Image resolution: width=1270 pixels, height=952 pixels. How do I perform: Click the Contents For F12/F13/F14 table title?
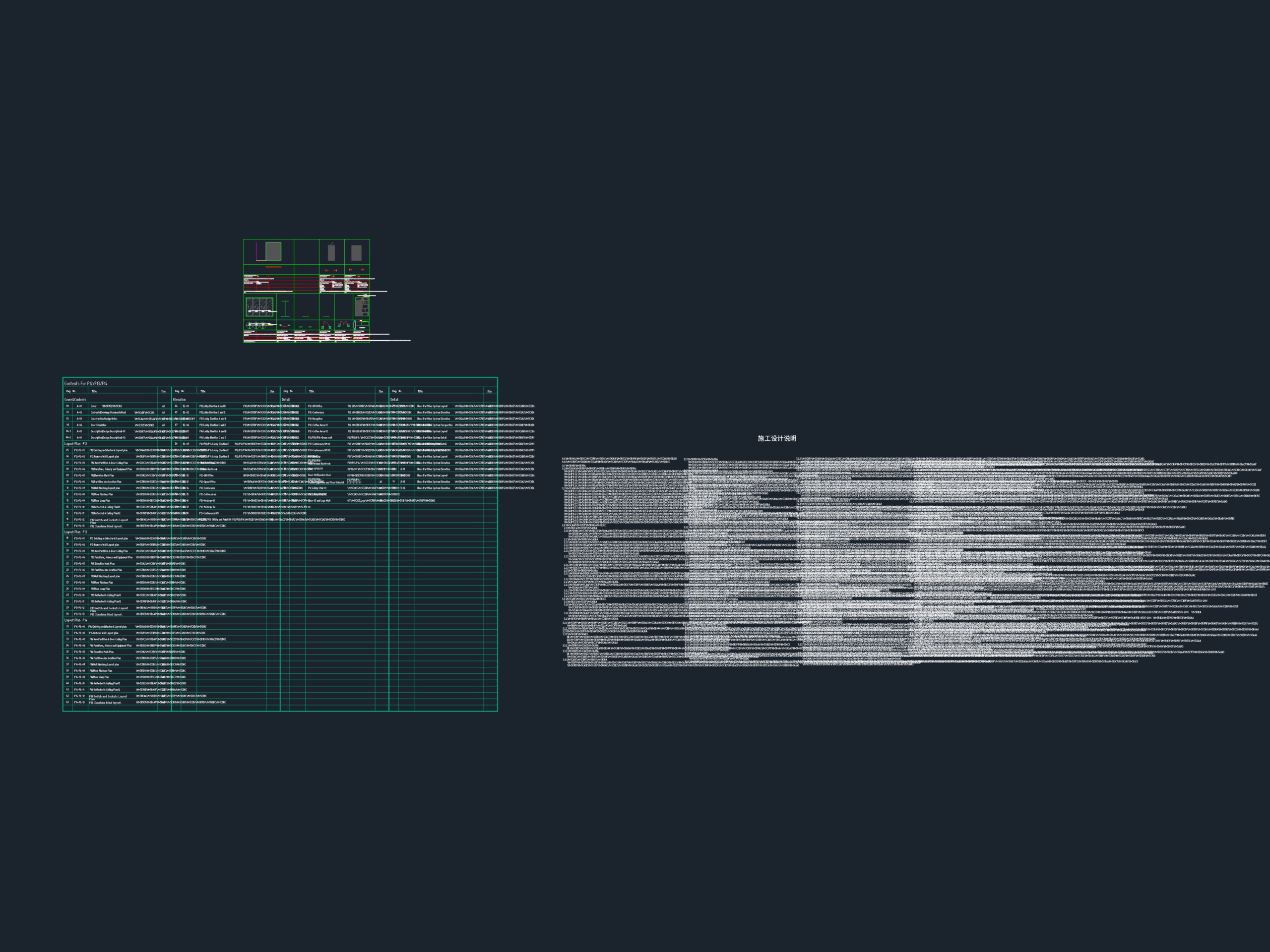point(86,383)
